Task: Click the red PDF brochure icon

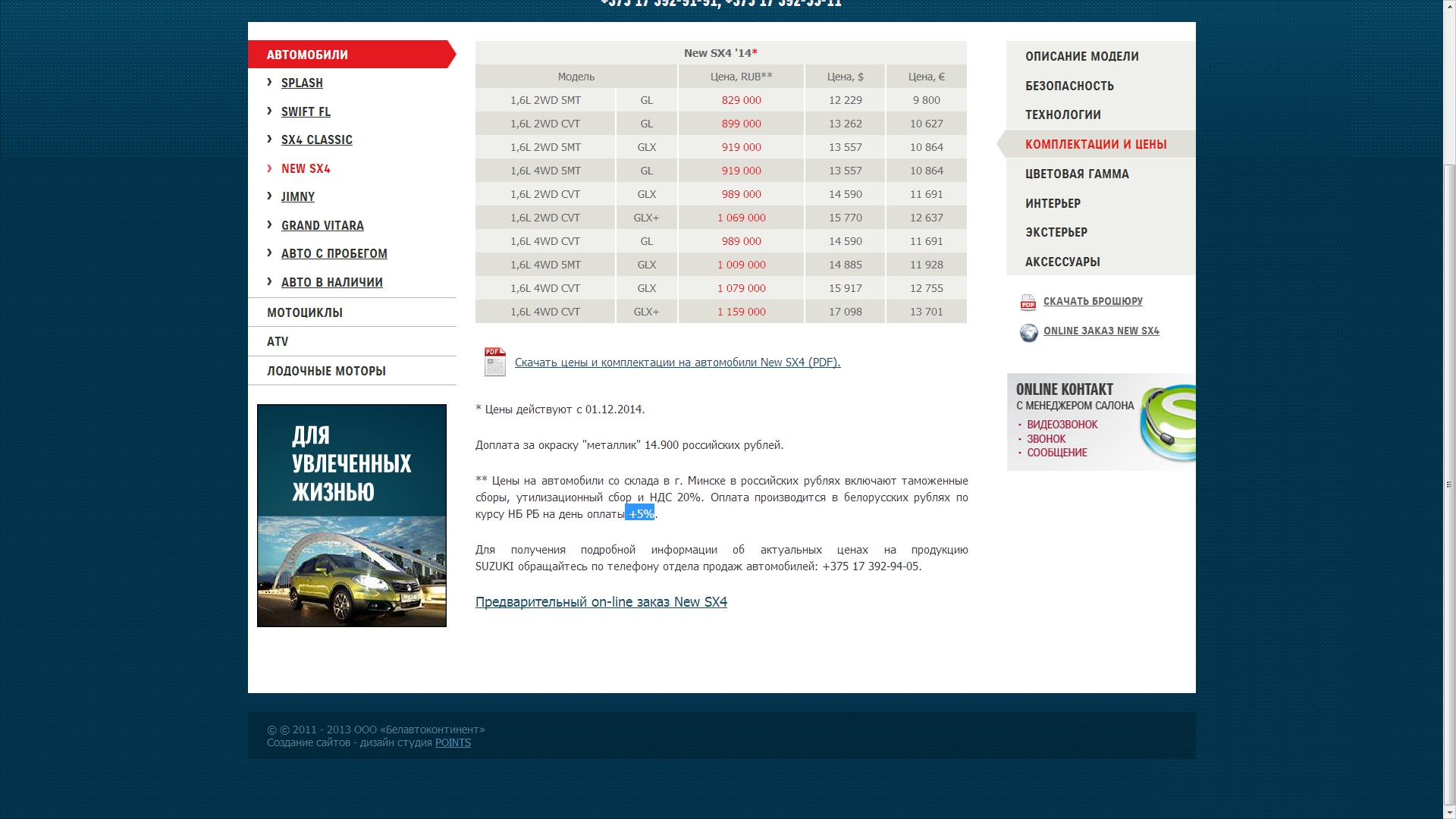Action: (x=1028, y=303)
